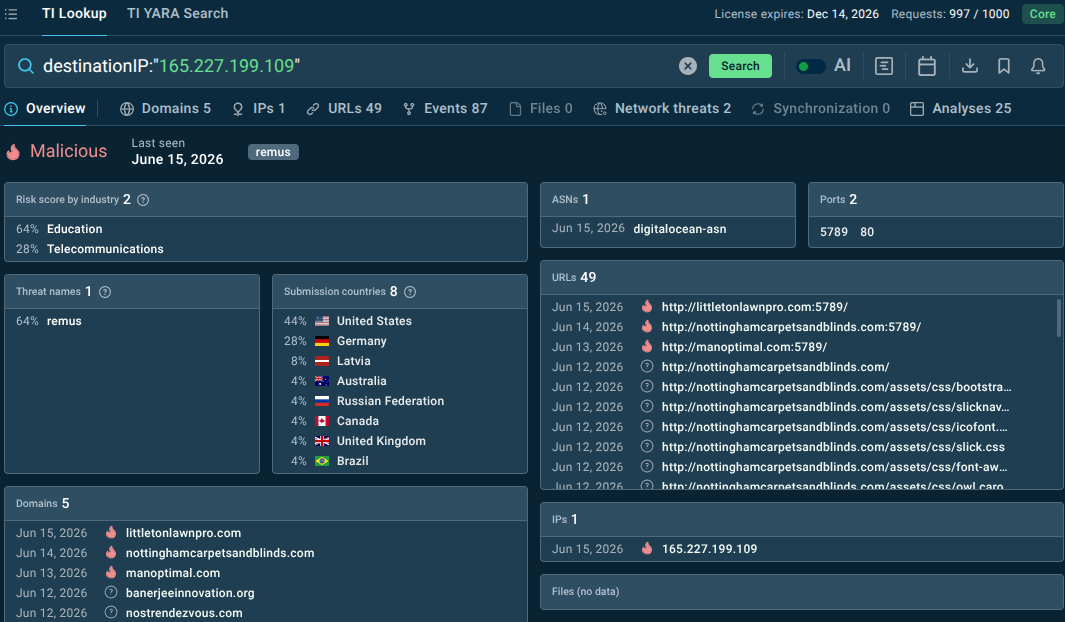1065x622 pixels.
Task: Switch to TI YARA Search tab
Action: 177,14
